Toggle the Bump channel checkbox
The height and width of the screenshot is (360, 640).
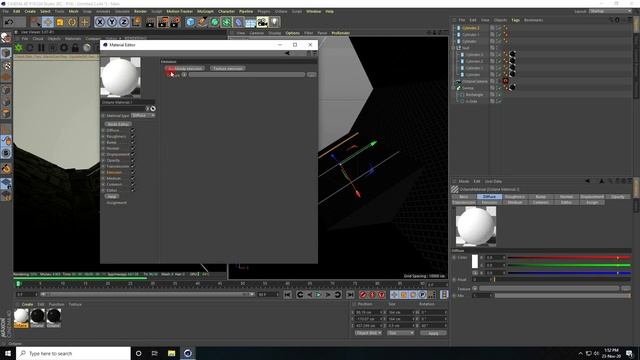click(x=132, y=142)
